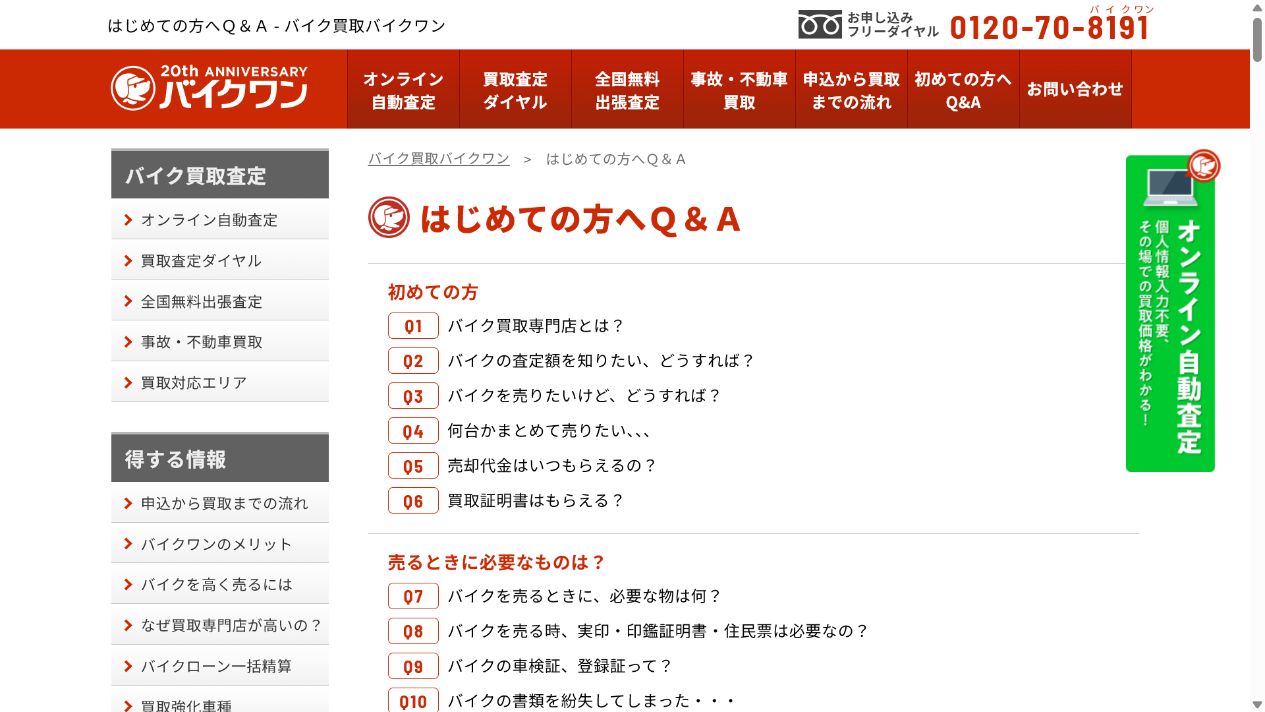Click the laptop icon on green side banner
Screen dimensions: 1265x712
1170,187
